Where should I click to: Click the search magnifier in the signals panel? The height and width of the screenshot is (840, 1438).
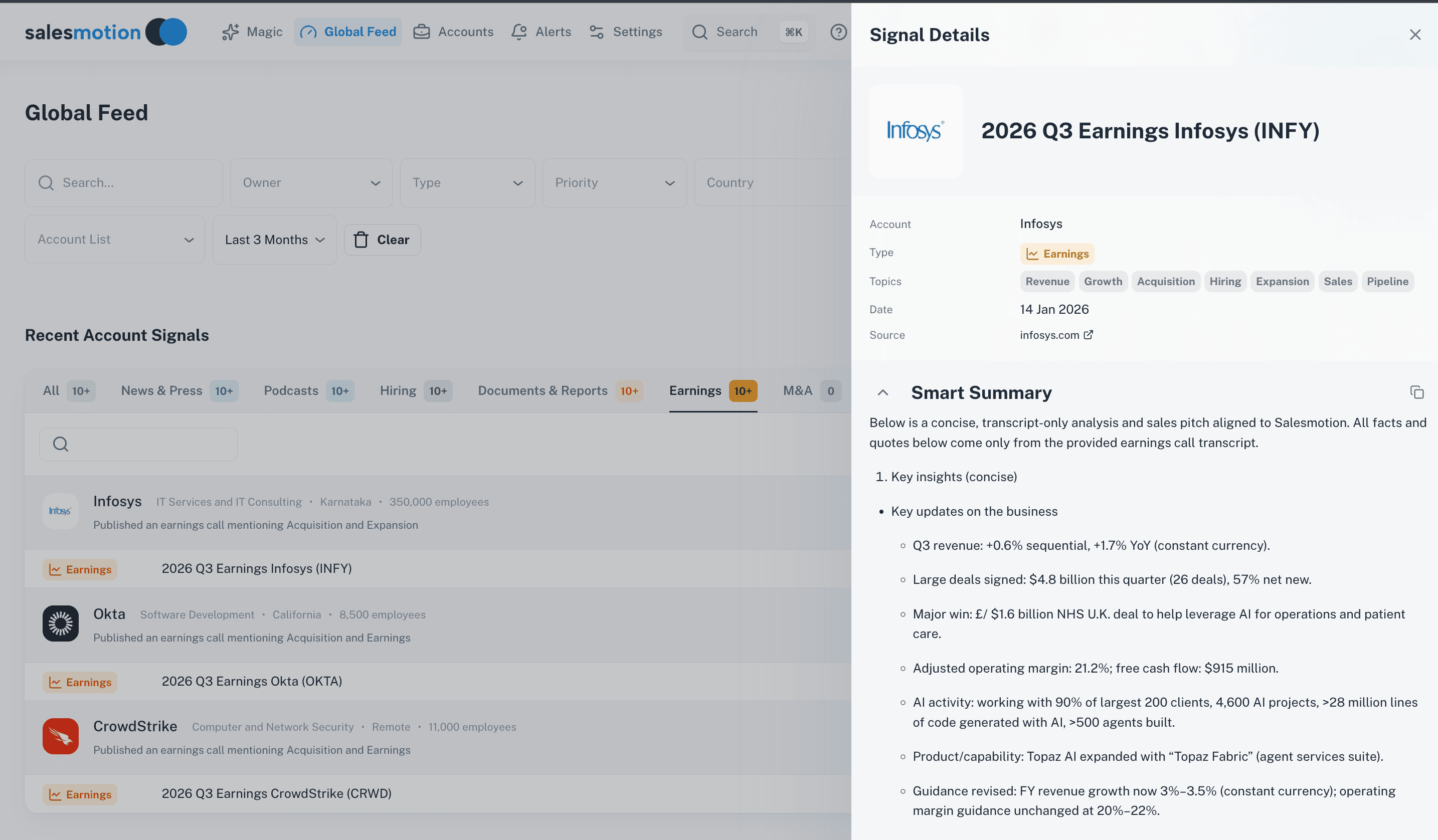click(60, 444)
